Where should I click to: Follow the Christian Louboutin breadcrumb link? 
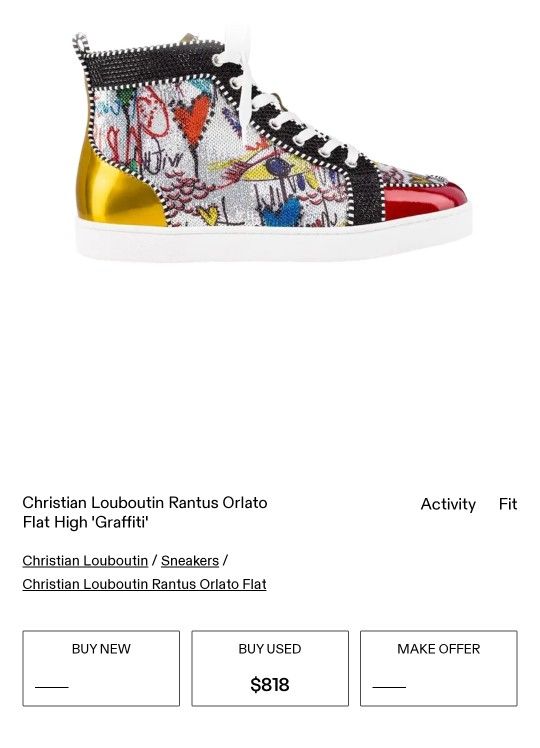tap(85, 561)
